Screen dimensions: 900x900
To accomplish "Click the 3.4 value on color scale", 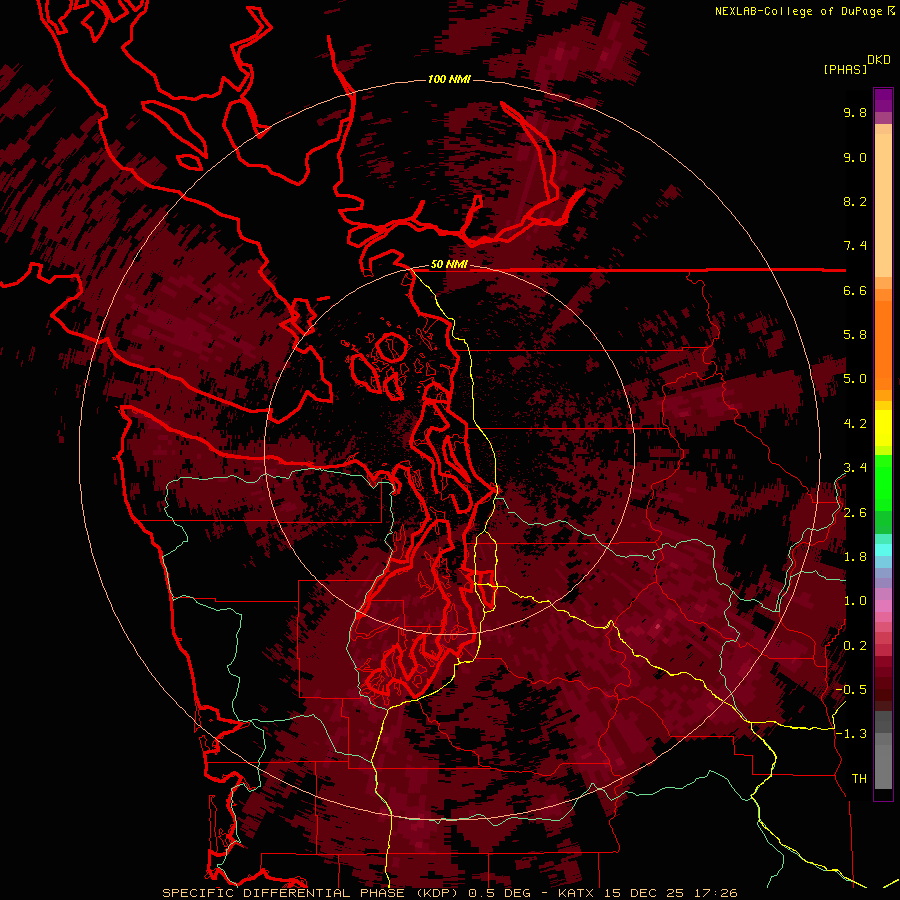I will pyautogui.click(x=855, y=468).
